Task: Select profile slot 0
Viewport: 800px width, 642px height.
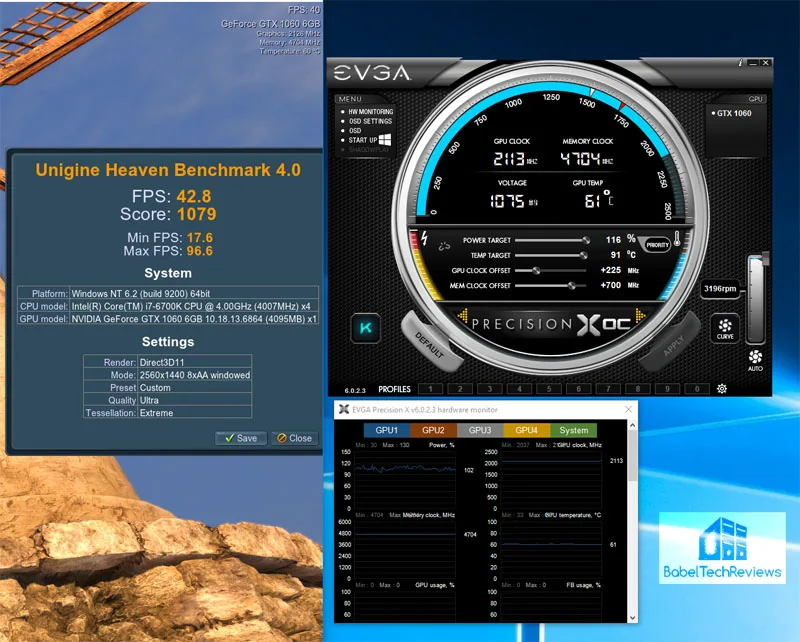Action: (x=697, y=389)
